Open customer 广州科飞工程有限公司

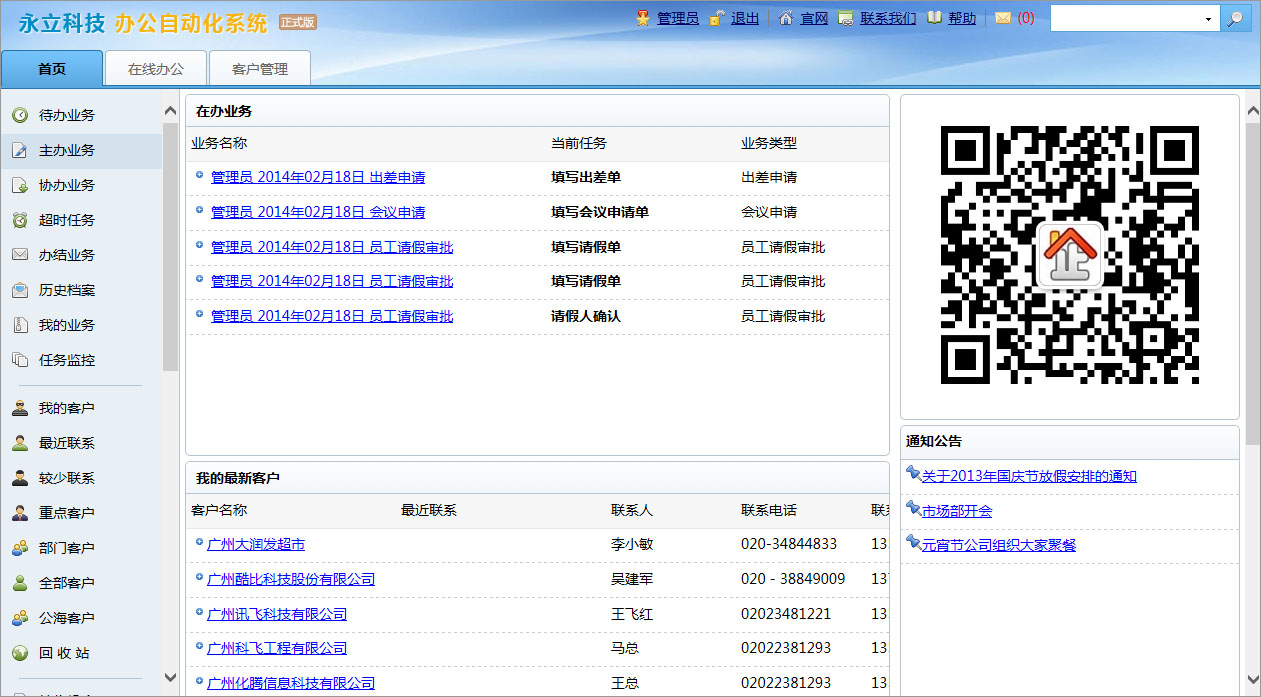click(x=277, y=648)
